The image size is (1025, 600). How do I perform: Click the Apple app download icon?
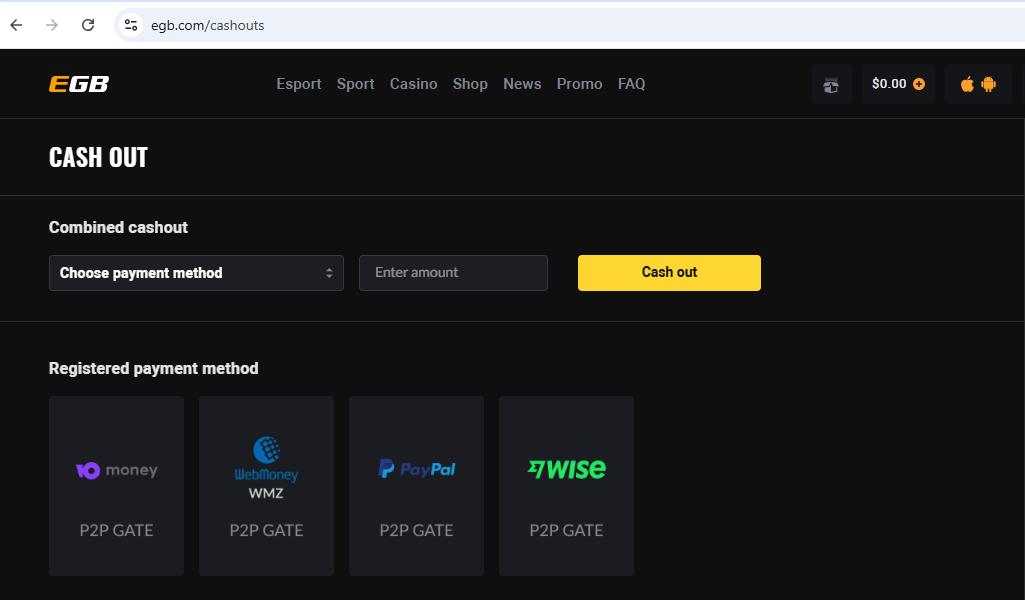click(967, 84)
